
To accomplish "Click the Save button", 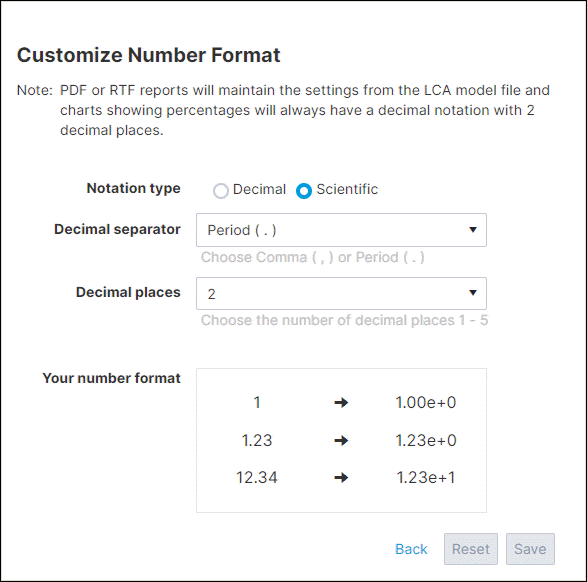I will 530,549.
